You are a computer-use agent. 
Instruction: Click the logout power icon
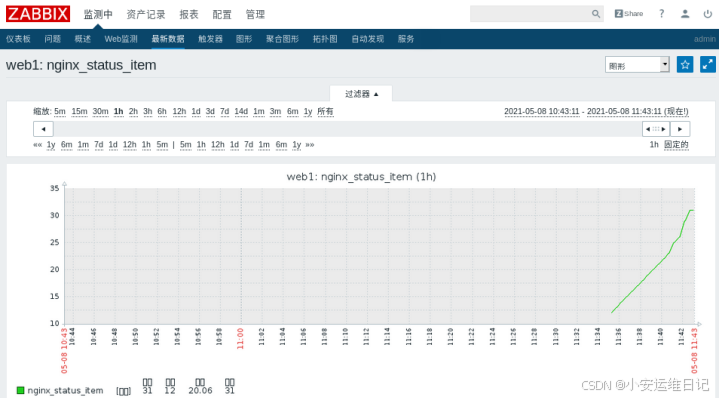pyautogui.click(x=708, y=14)
